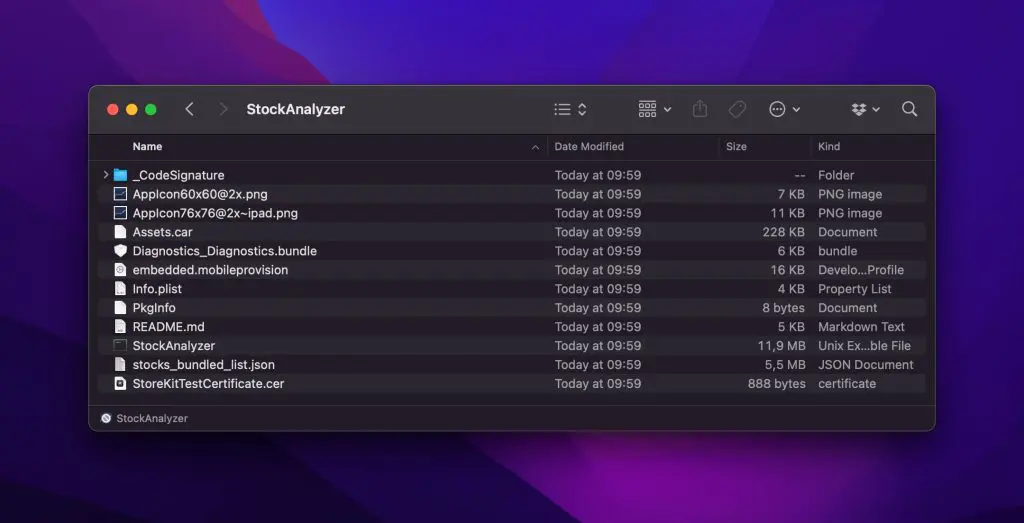The height and width of the screenshot is (523, 1024).
Task: Open the Group By grid dropdown
Action: [654, 109]
